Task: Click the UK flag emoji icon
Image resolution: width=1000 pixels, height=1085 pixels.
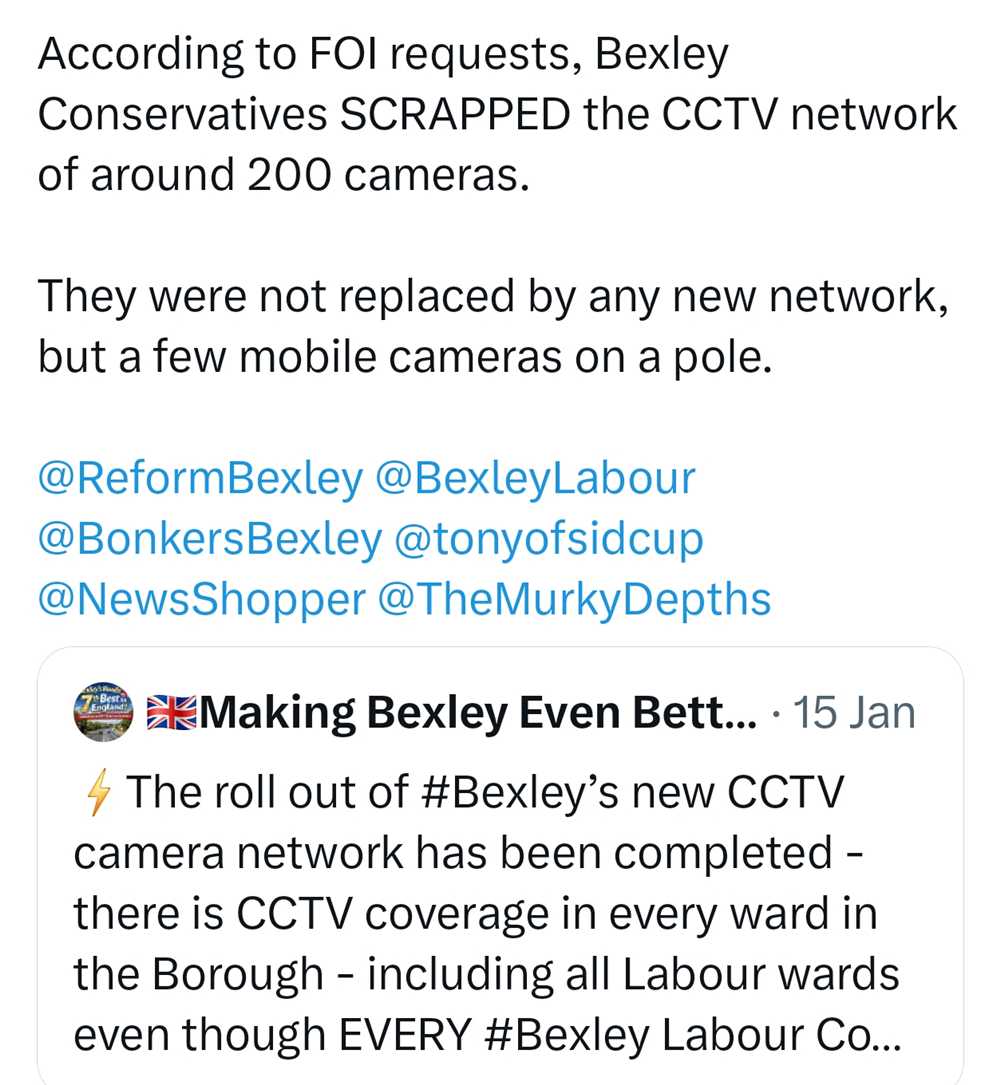Action: 174,713
